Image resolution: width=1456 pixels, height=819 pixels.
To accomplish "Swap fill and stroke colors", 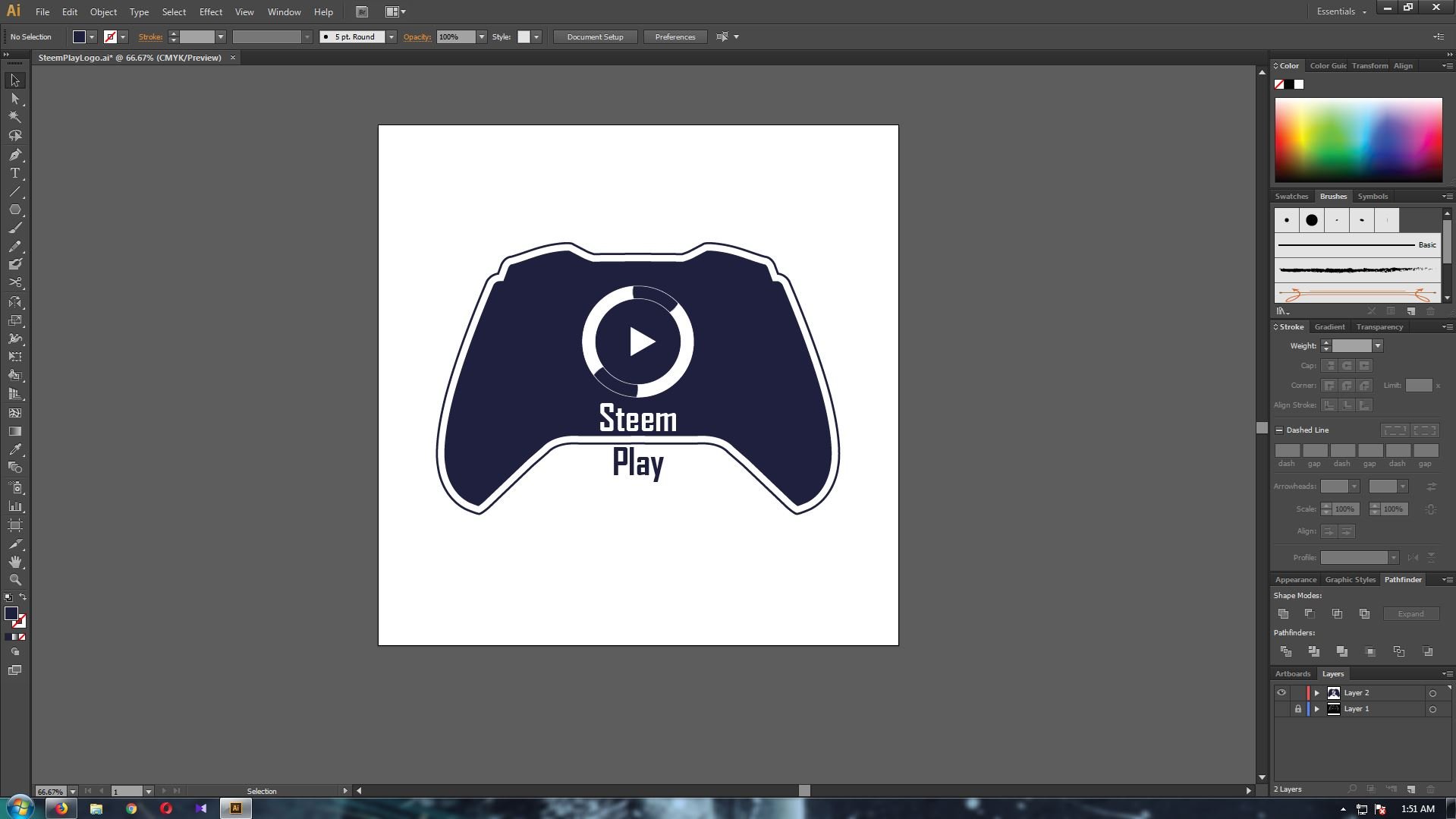I will (x=23, y=597).
